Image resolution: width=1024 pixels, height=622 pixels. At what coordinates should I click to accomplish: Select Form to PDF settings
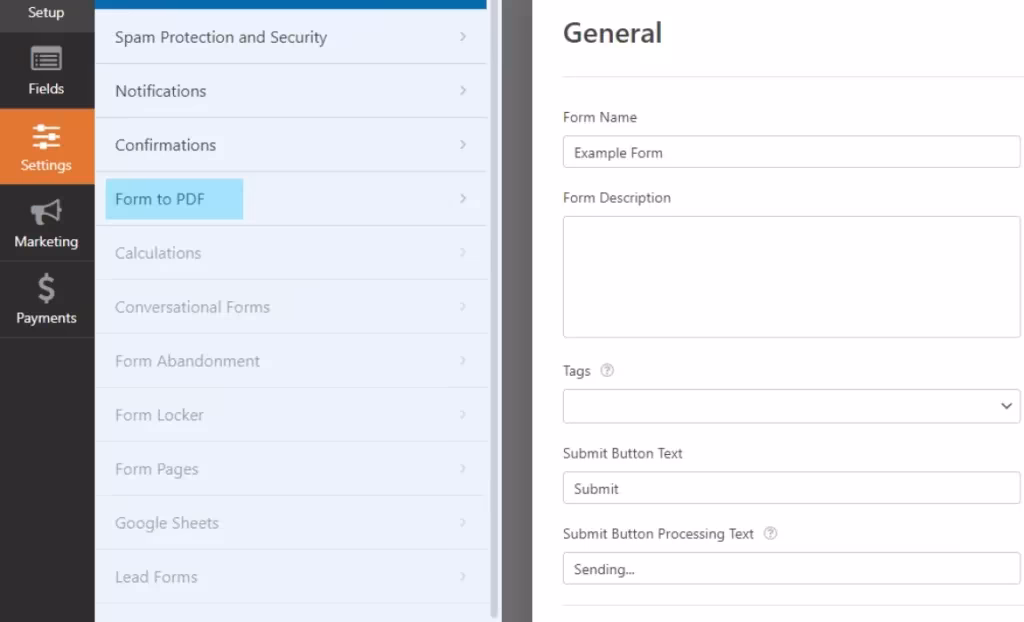[160, 199]
